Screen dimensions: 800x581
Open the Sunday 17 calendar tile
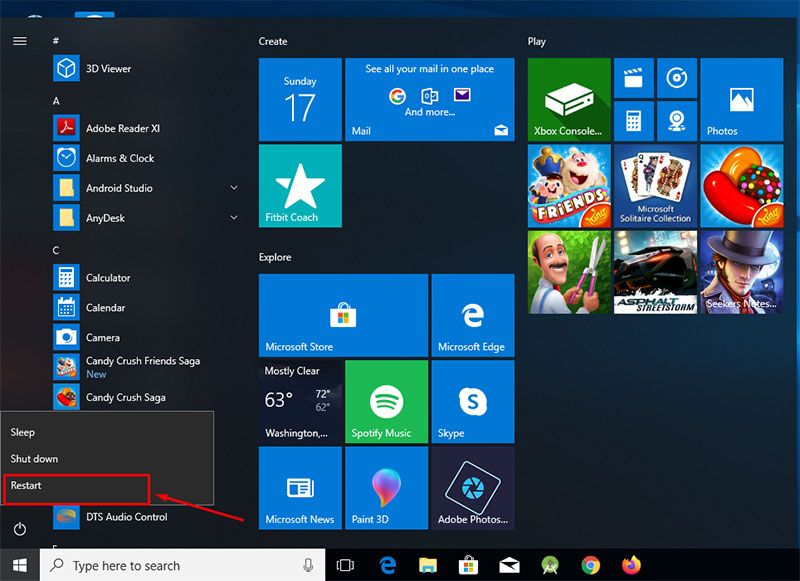point(300,99)
